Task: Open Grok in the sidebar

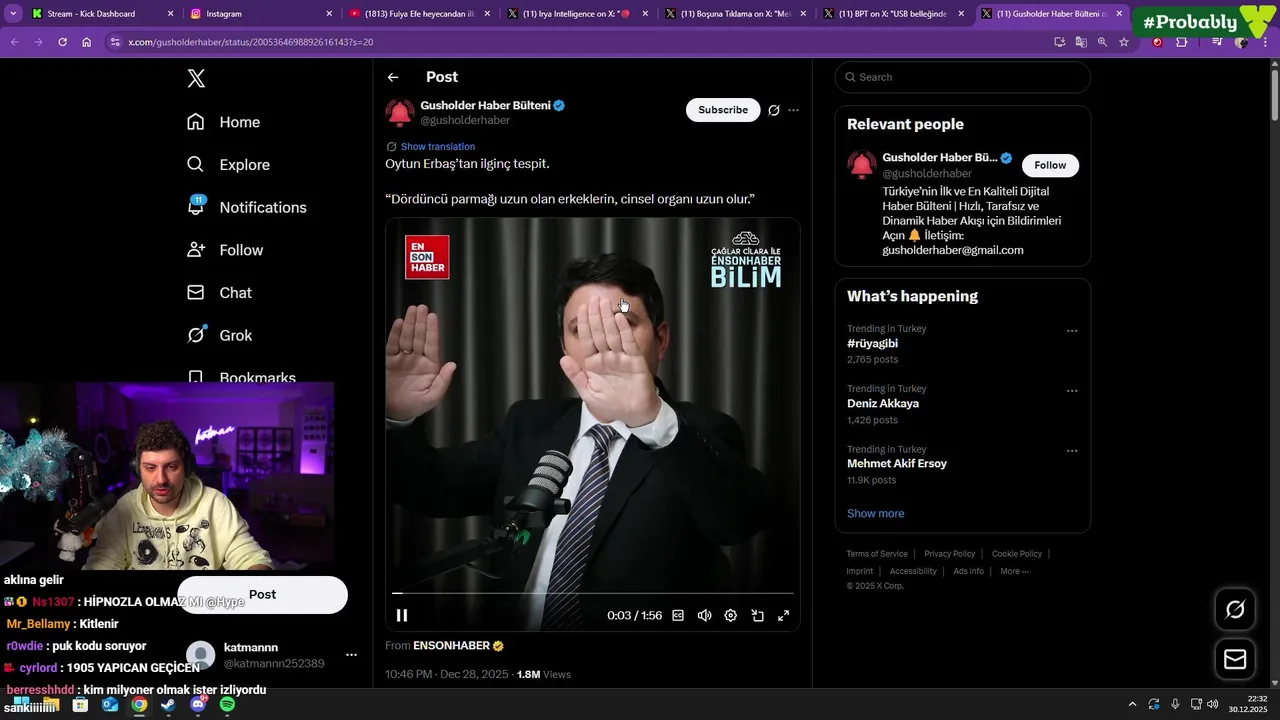Action: click(x=219, y=336)
